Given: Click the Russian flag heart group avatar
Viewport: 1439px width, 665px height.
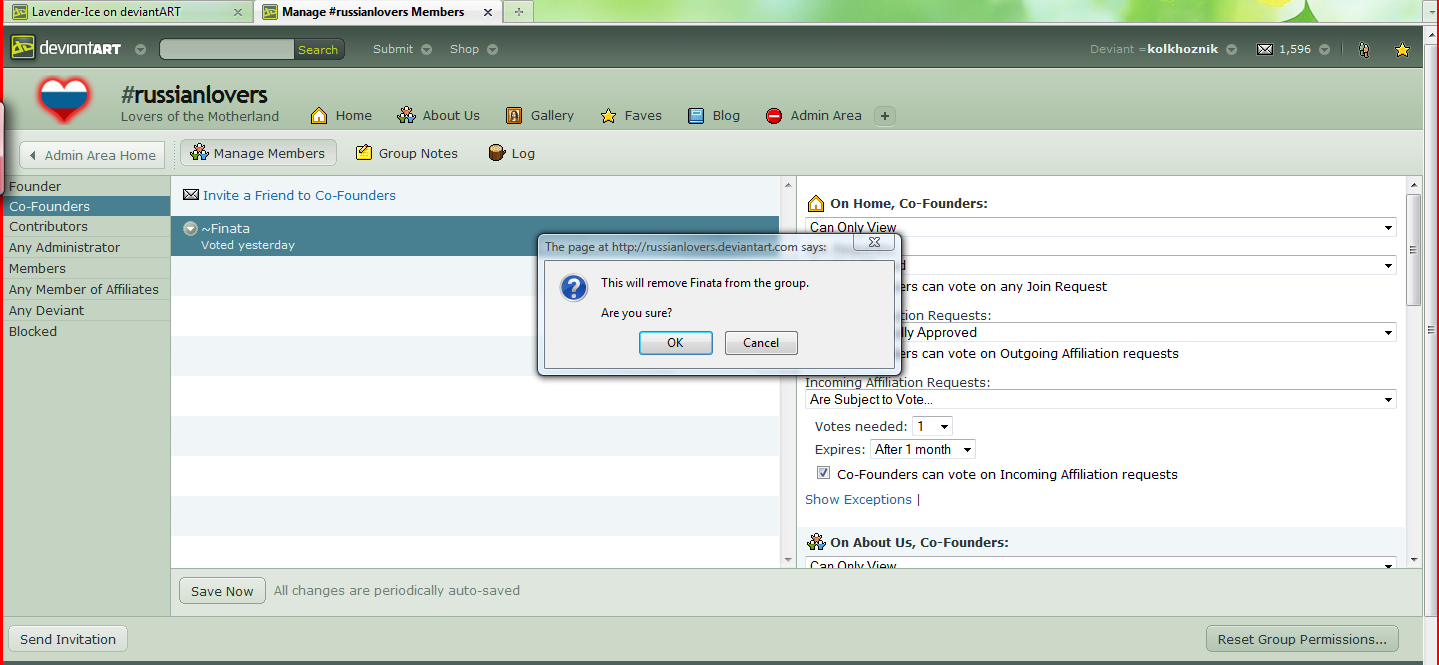Looking at the screenshot, I should click(x=64, y=101).
